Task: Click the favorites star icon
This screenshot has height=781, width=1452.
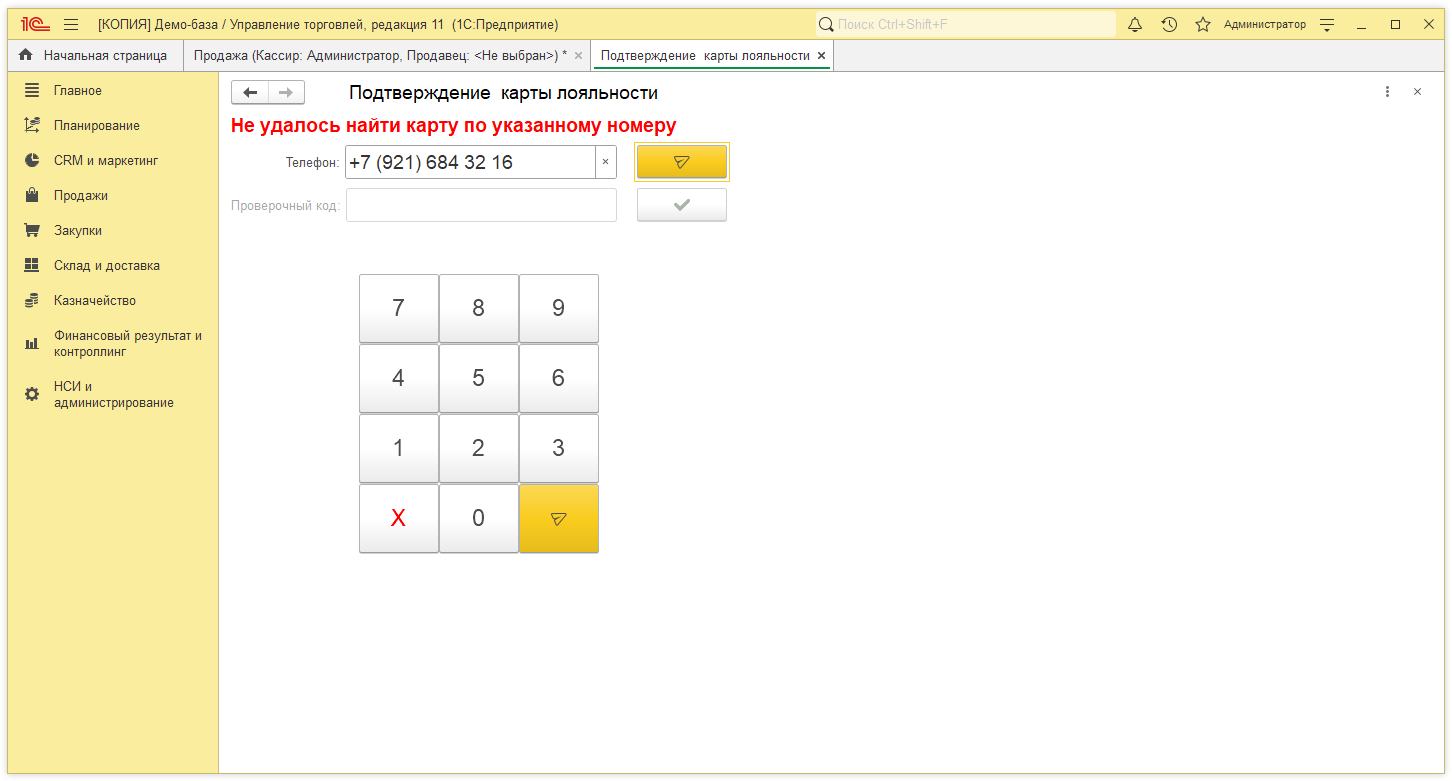Action: [x=1203, y=25]
